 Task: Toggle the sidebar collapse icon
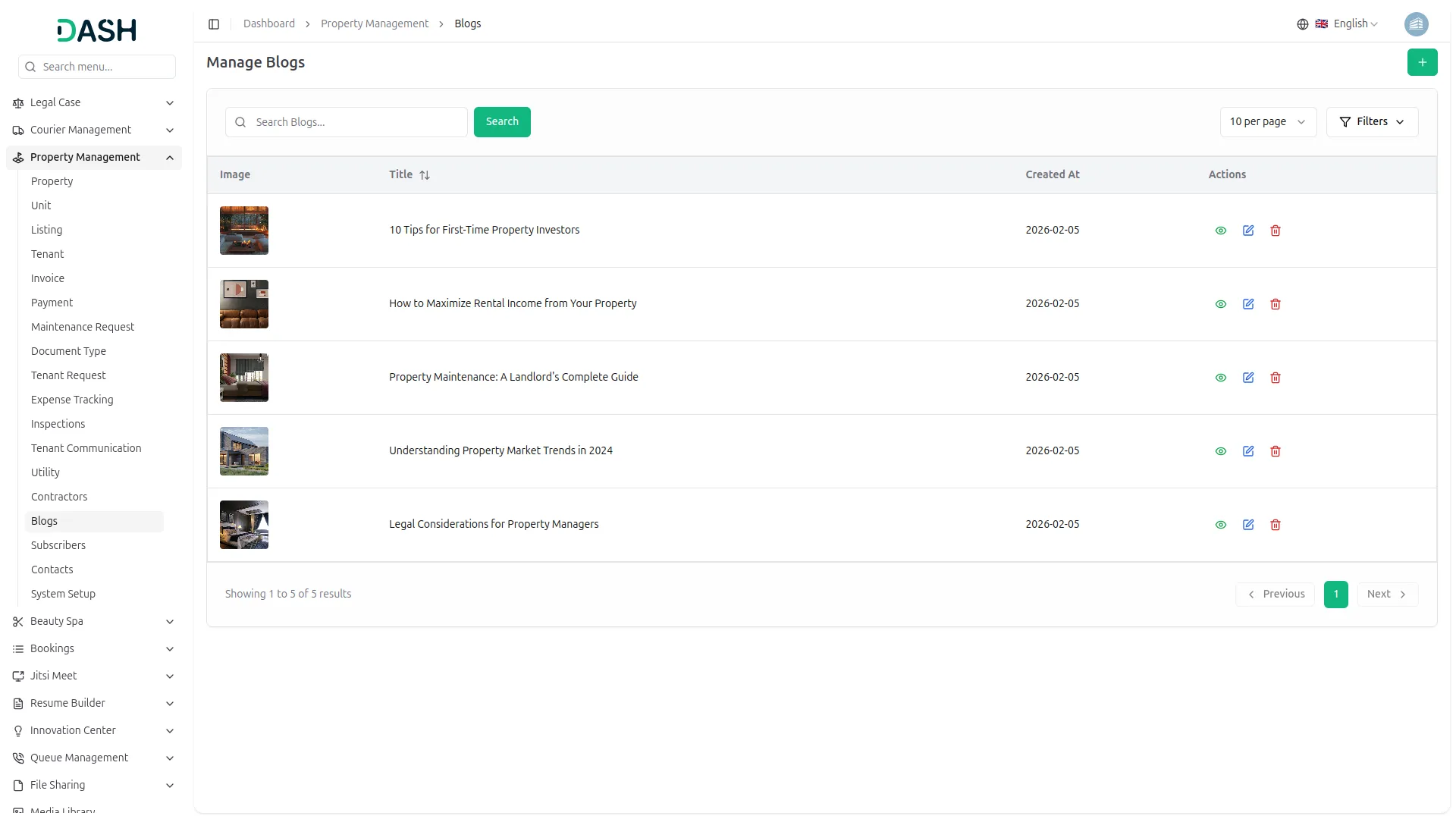pos(214,24)
